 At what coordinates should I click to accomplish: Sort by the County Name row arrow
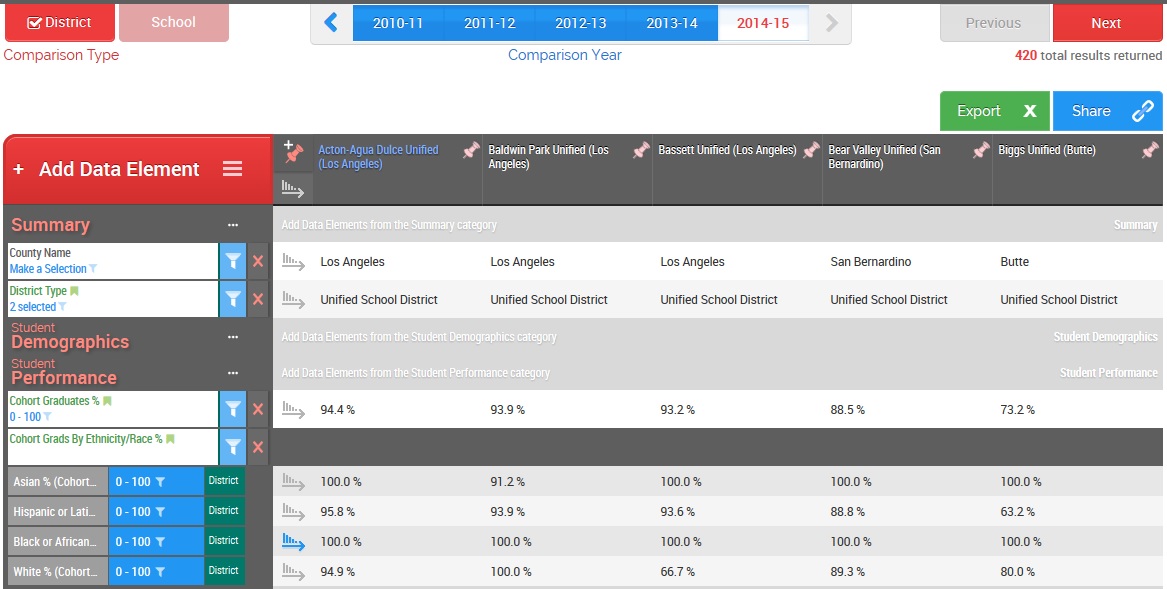coord(293,262)
